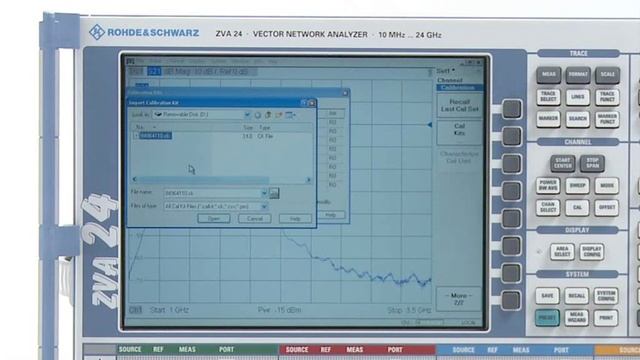Push the OFFSET key
This screenshot has height=360, width=640.
coord(607,207)
